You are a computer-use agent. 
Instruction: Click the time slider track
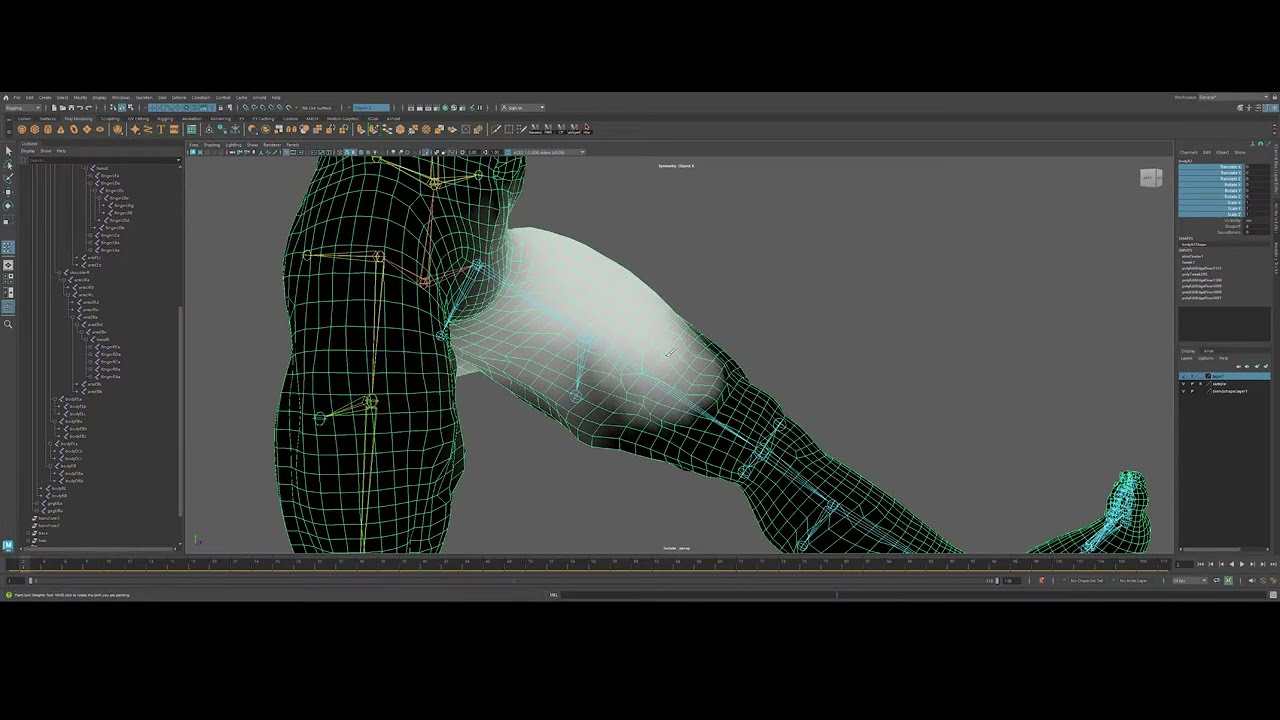590,565
